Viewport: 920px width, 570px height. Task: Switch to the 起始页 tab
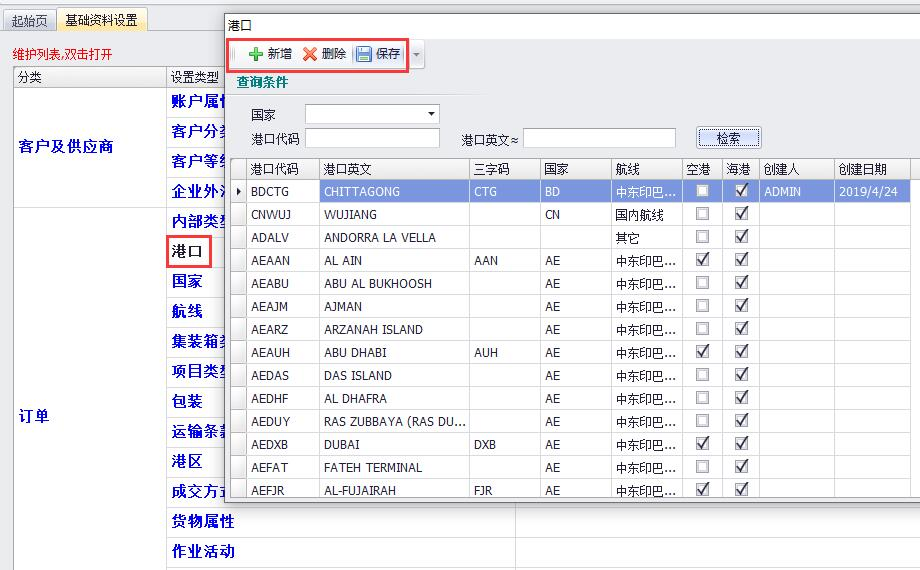29,21
